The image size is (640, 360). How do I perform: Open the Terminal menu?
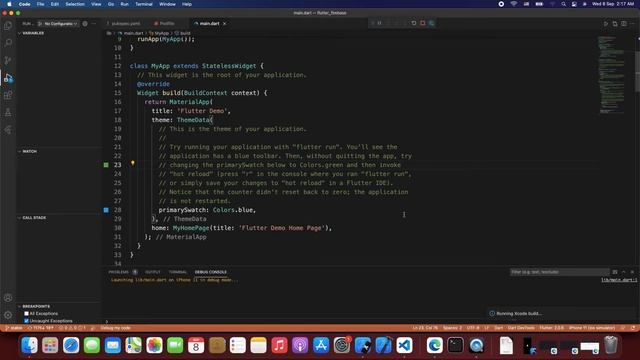[144, 4]
